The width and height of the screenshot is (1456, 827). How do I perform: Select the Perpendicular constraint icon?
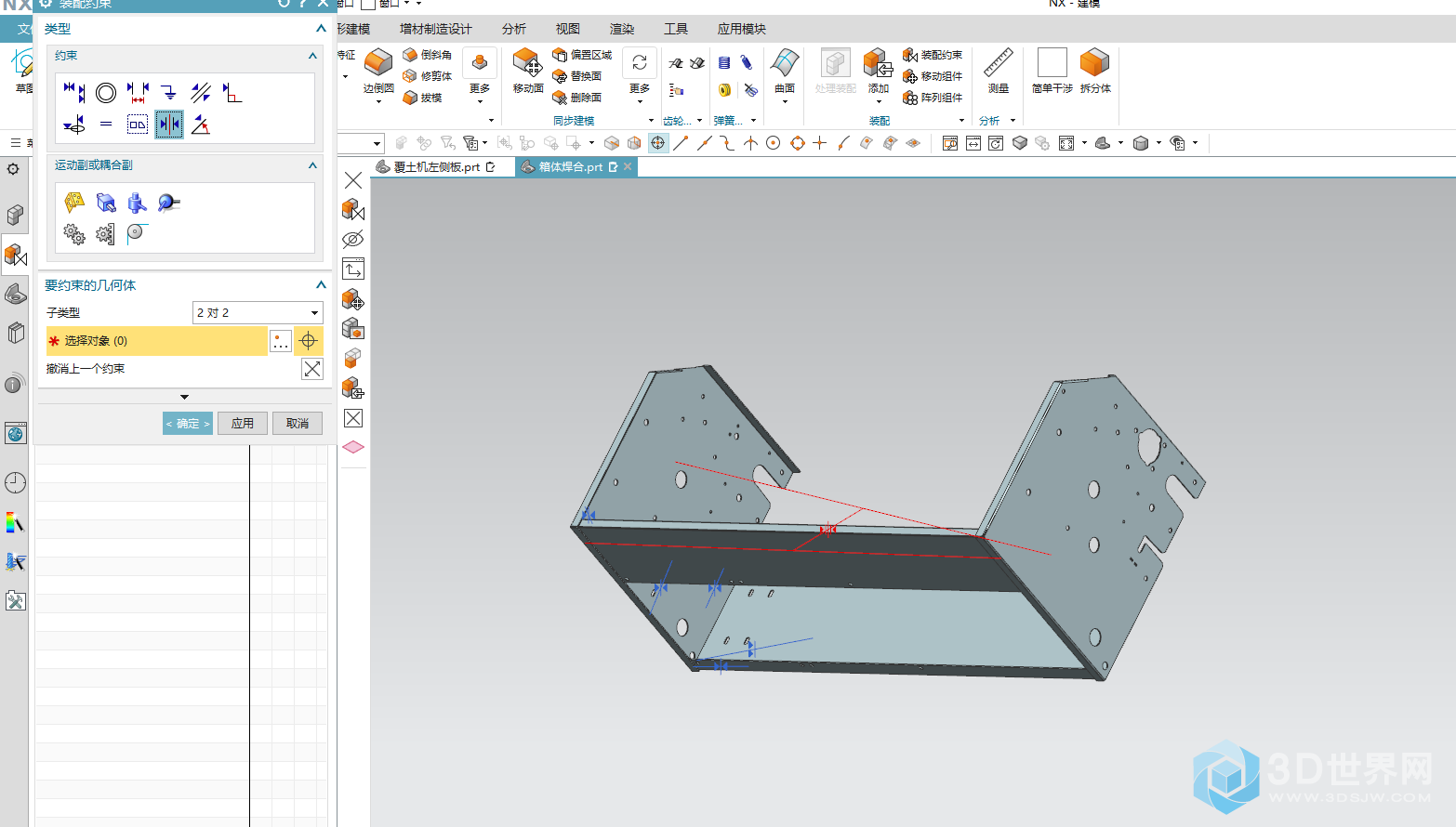pos(232,93)
